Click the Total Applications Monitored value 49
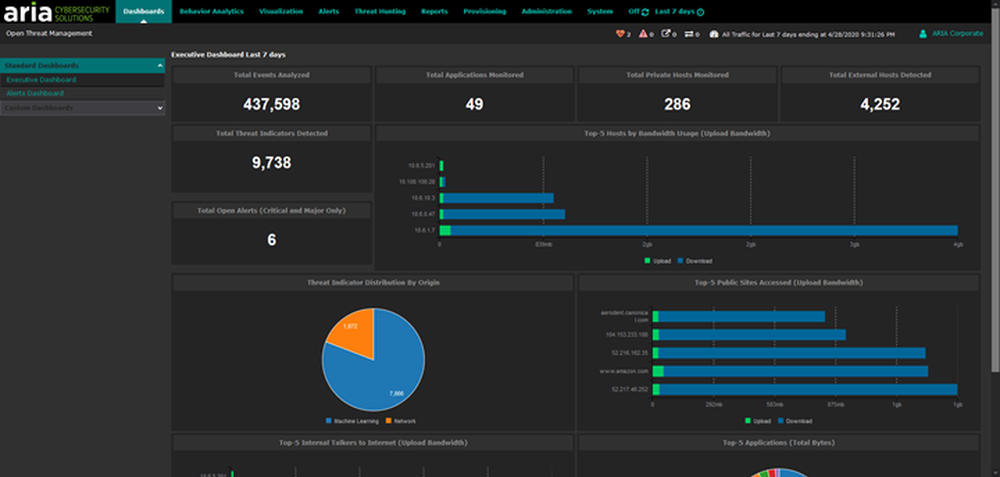 (x=474, y=105)
